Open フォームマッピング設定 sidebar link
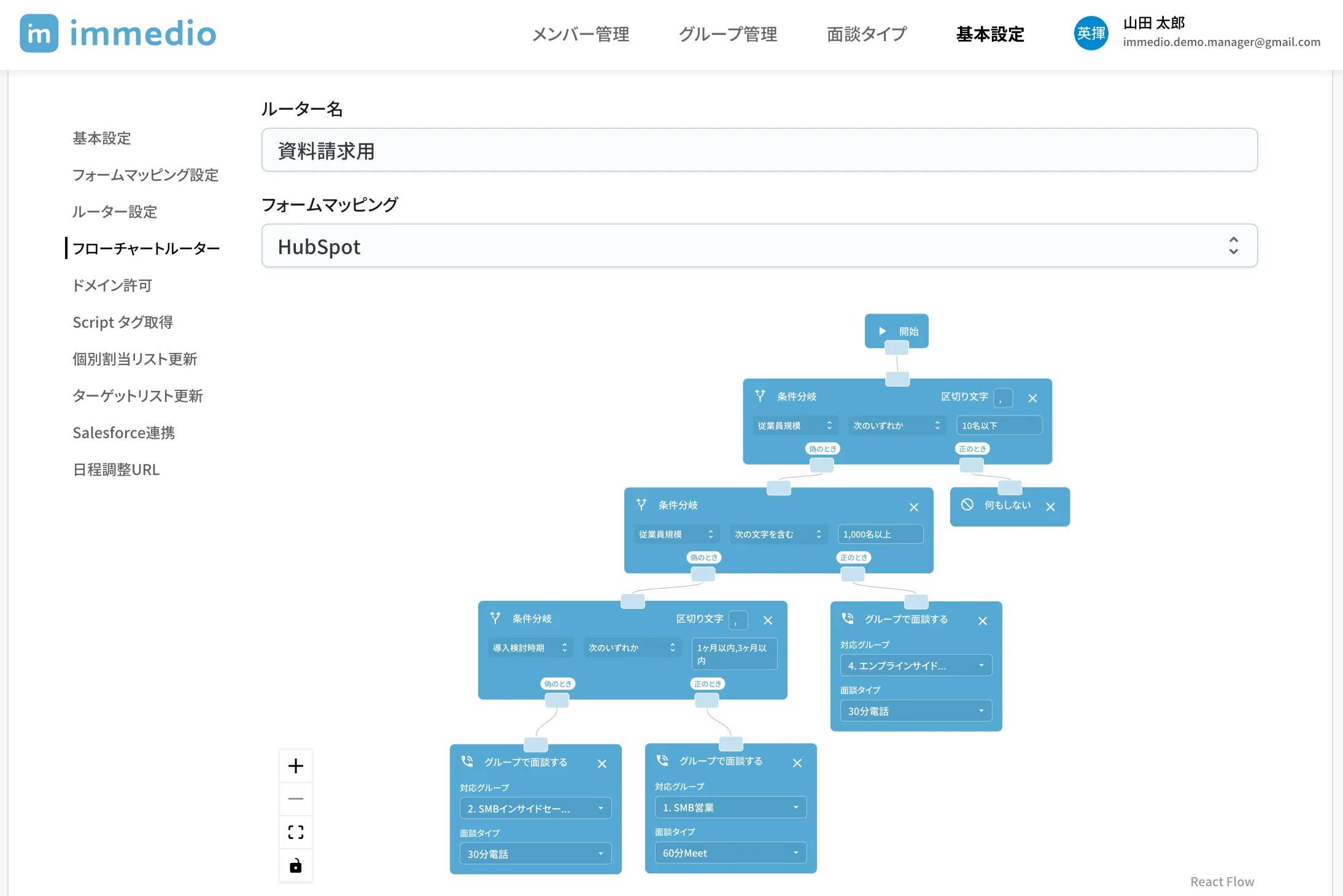The height and width of the screenshot is (896, 1343). pyautogui.click(x=145, y=175)
